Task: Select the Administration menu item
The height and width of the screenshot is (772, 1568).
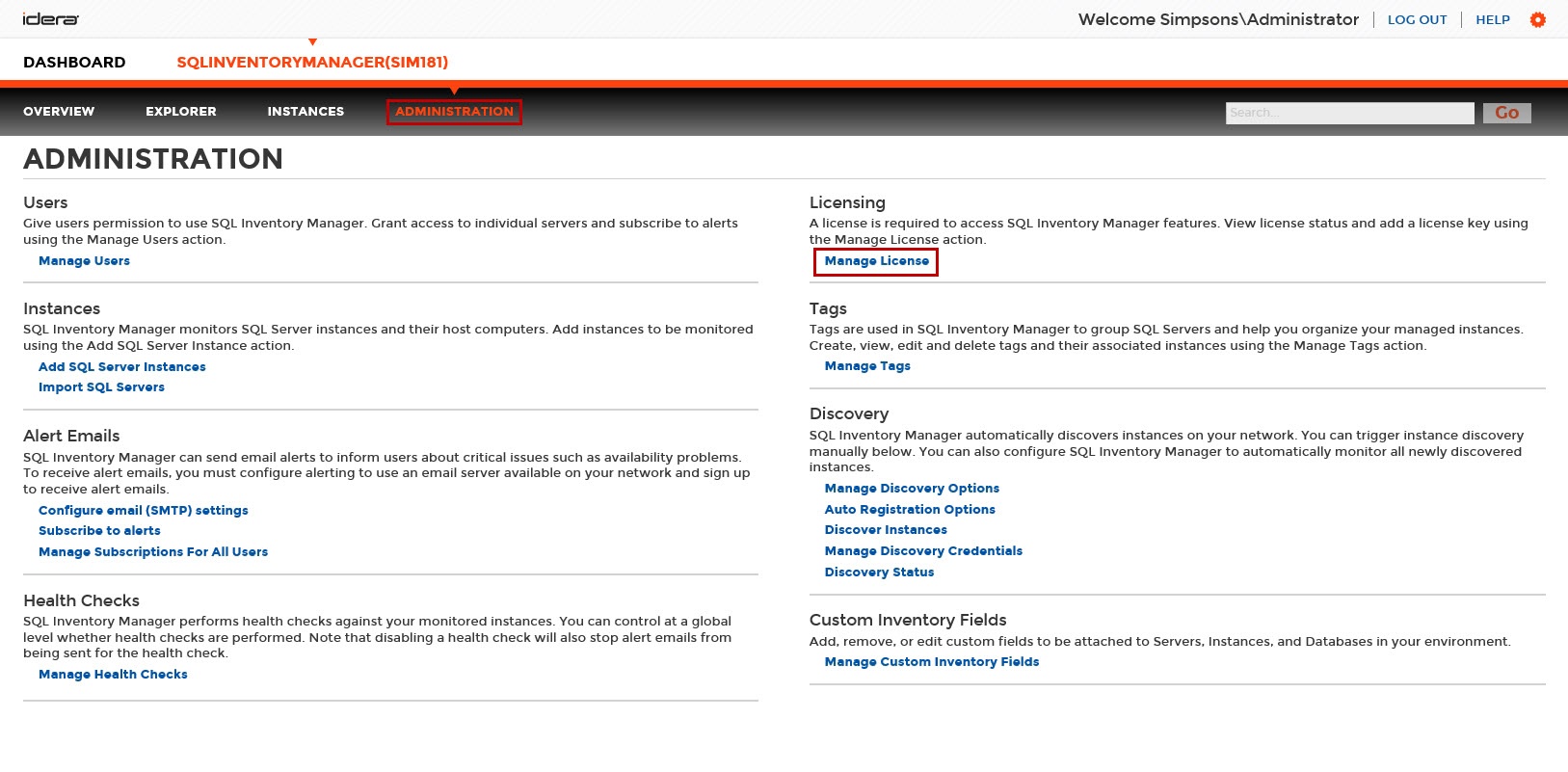Action: [454, 112]
